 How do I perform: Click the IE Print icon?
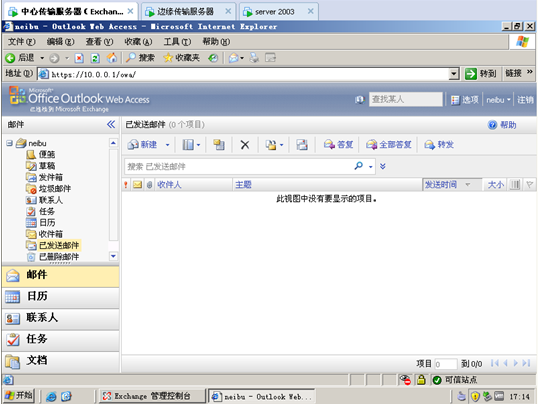coord(254,58)
